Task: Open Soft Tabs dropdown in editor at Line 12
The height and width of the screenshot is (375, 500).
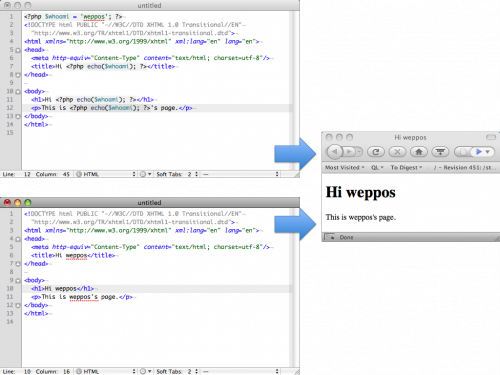Action: (177, 174)
